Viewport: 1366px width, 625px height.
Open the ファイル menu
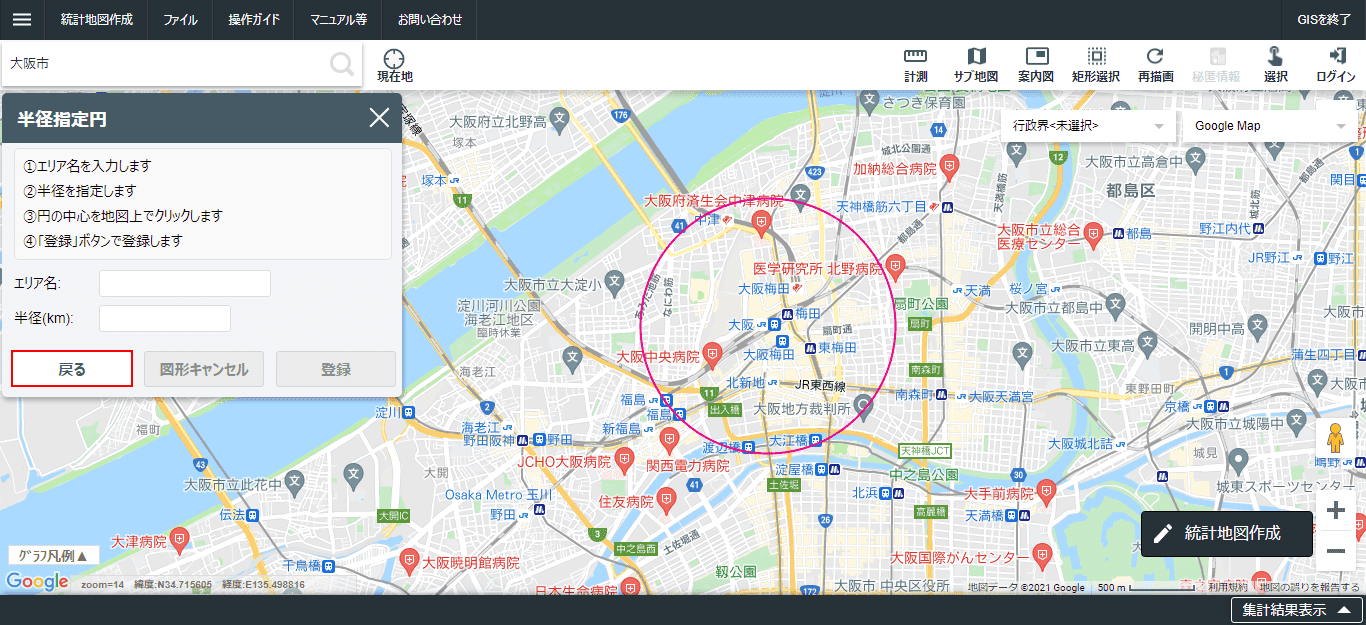point(180,20)
